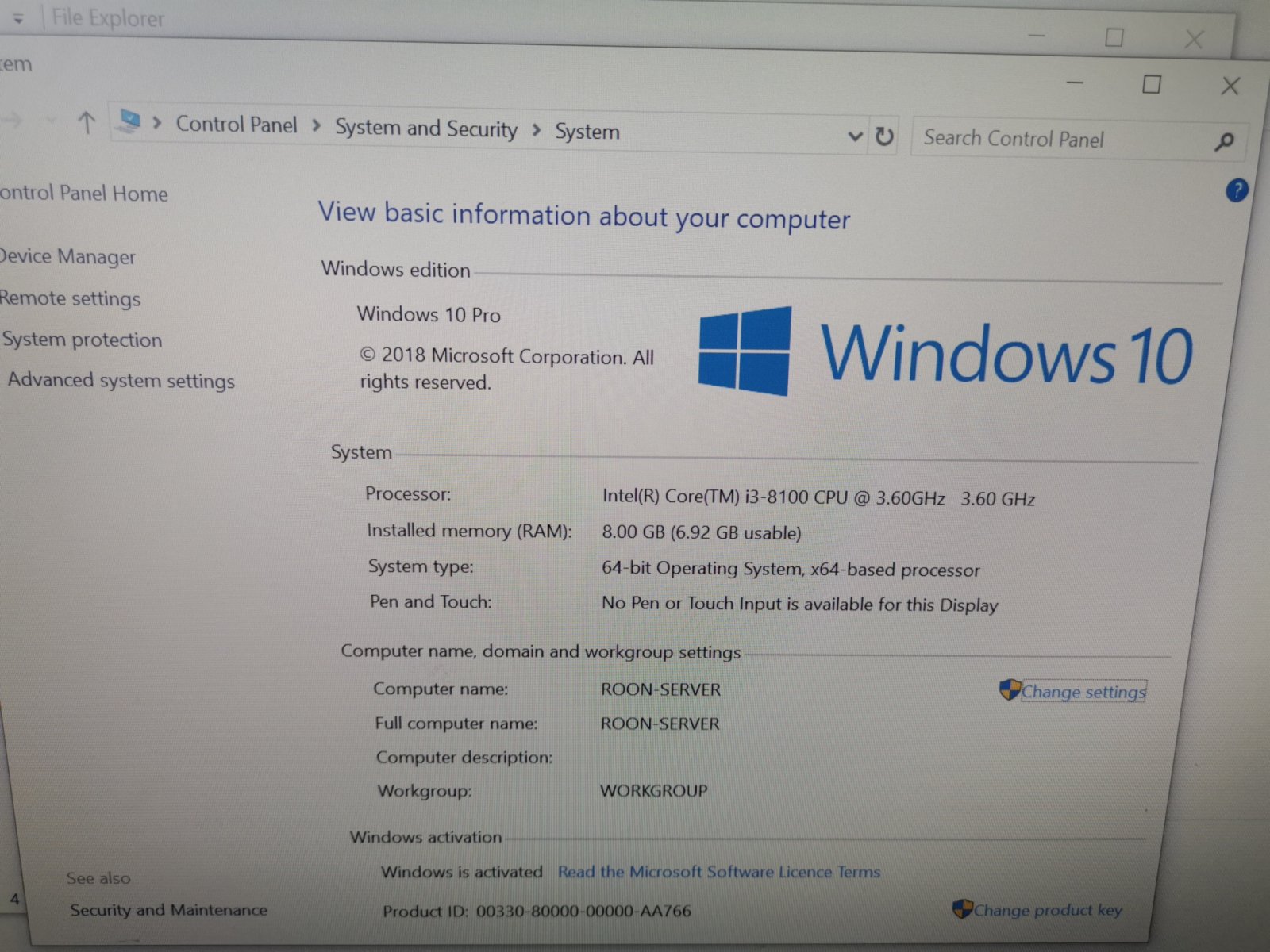Open File Explorer quick access toolbar dropdown
Screen dimensions: 1270x952
(18, 19)
